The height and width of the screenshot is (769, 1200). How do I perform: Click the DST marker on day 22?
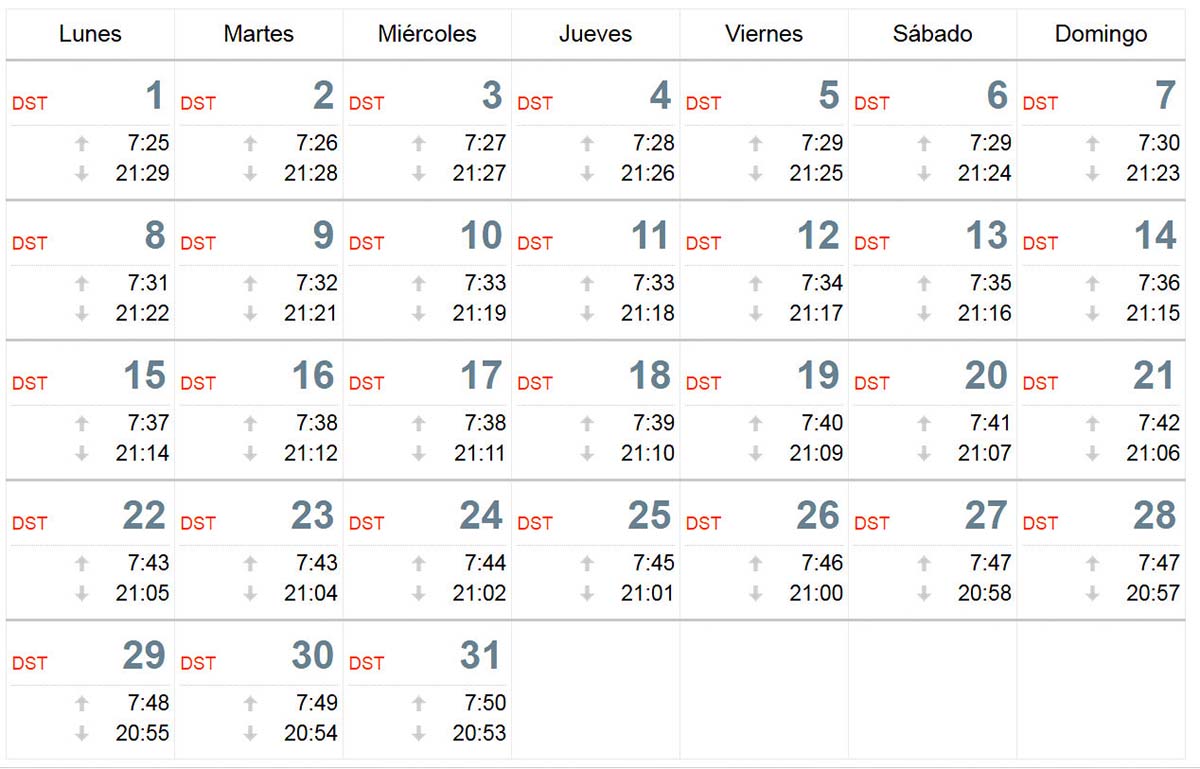[29, 523]
